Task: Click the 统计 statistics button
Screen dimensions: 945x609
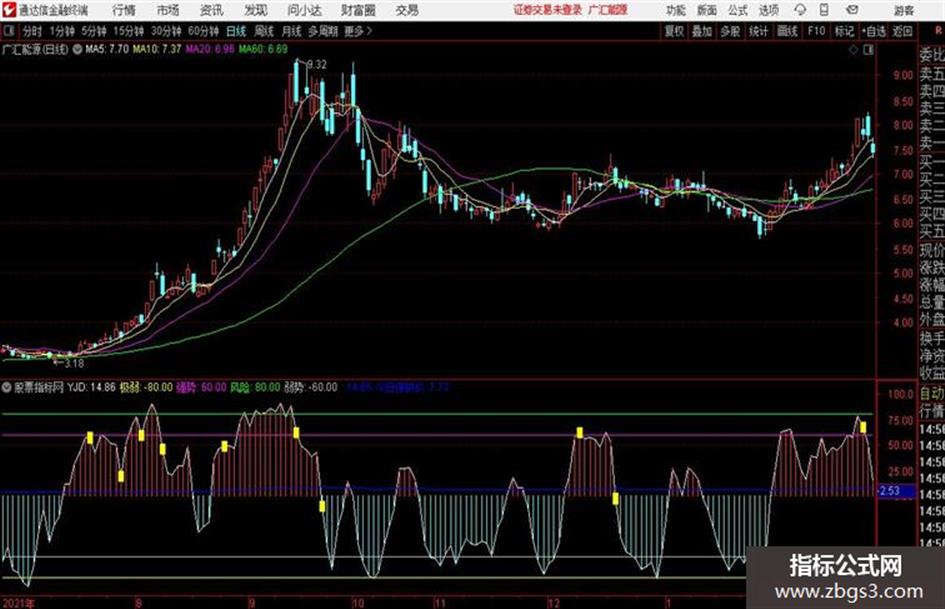Action: tap(759, 31)
